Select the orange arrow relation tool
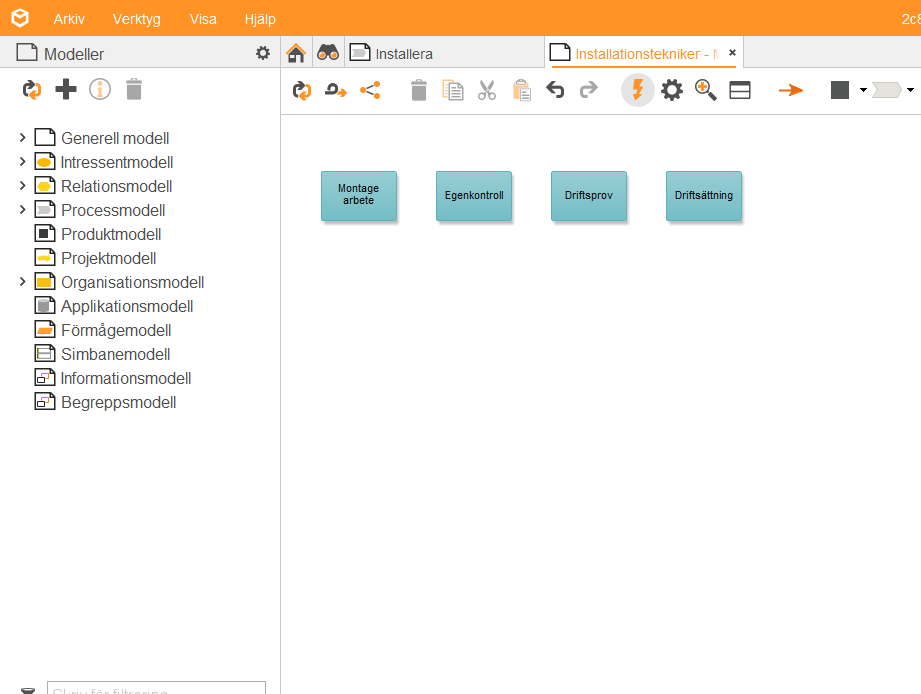Viewport: 921px width, 694px height. pyautogui.click(x=791, y=91)
